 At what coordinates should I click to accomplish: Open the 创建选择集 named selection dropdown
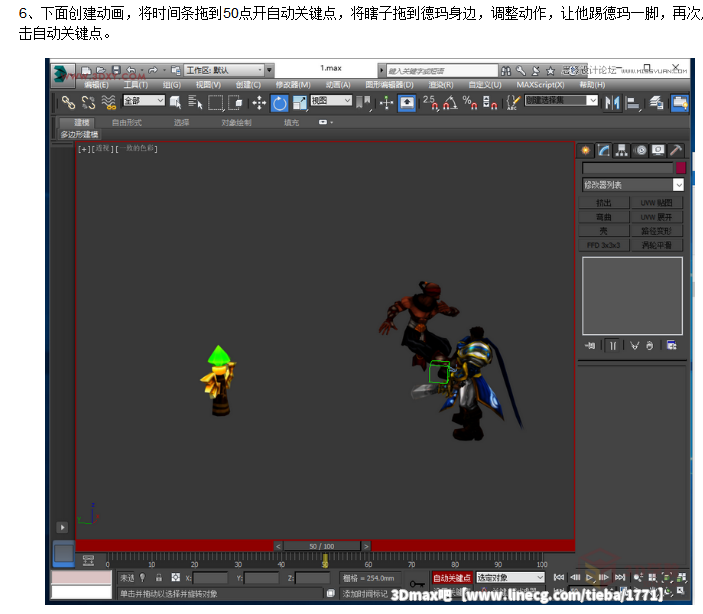tap(561, 100)
